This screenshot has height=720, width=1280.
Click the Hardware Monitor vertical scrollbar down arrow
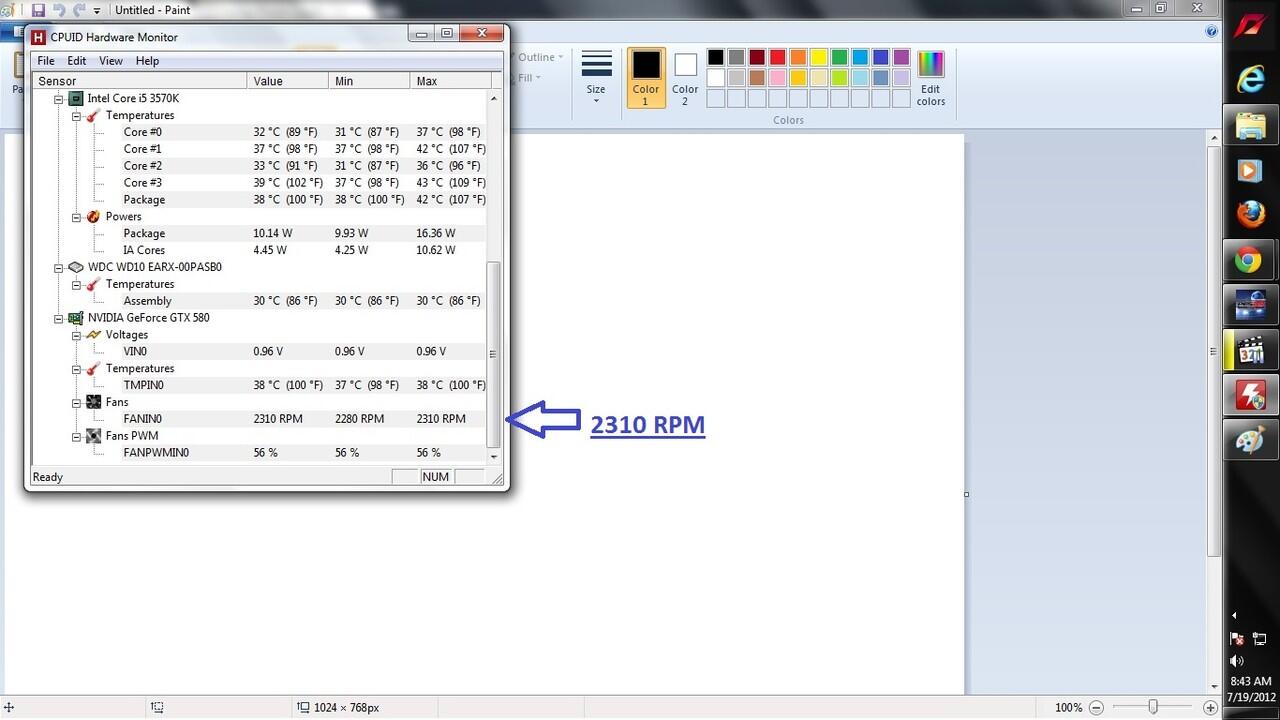pos(494,456)
